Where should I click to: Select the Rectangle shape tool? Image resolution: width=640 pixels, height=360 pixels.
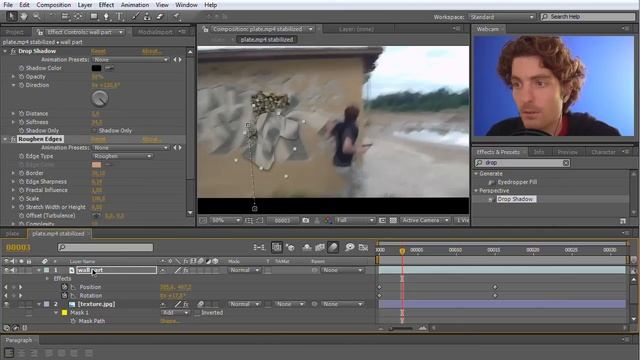pyautogui.click(x=94, y=17)
